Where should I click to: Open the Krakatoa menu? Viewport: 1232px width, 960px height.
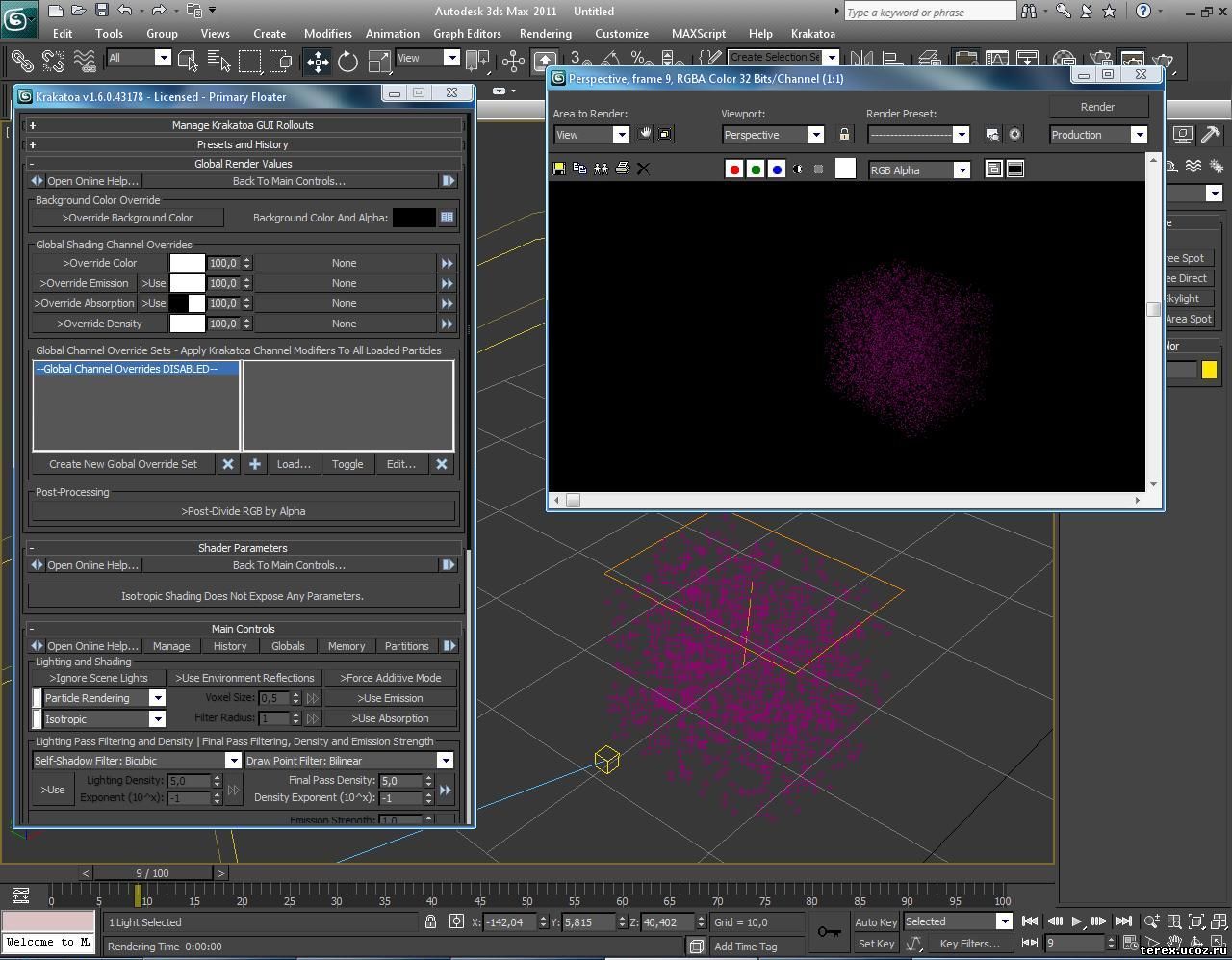(x=812, y=33)
